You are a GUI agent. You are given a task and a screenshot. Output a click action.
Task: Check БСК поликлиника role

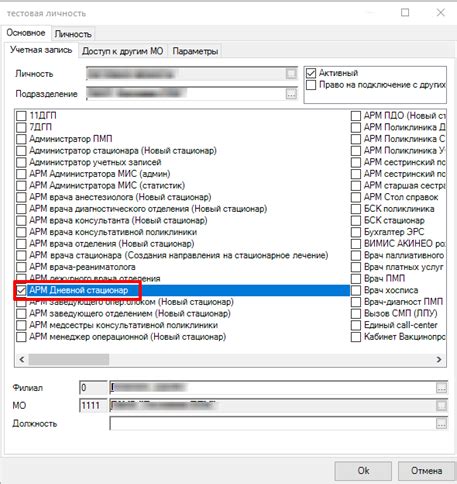pyautogui.click(x=356, y=209)
